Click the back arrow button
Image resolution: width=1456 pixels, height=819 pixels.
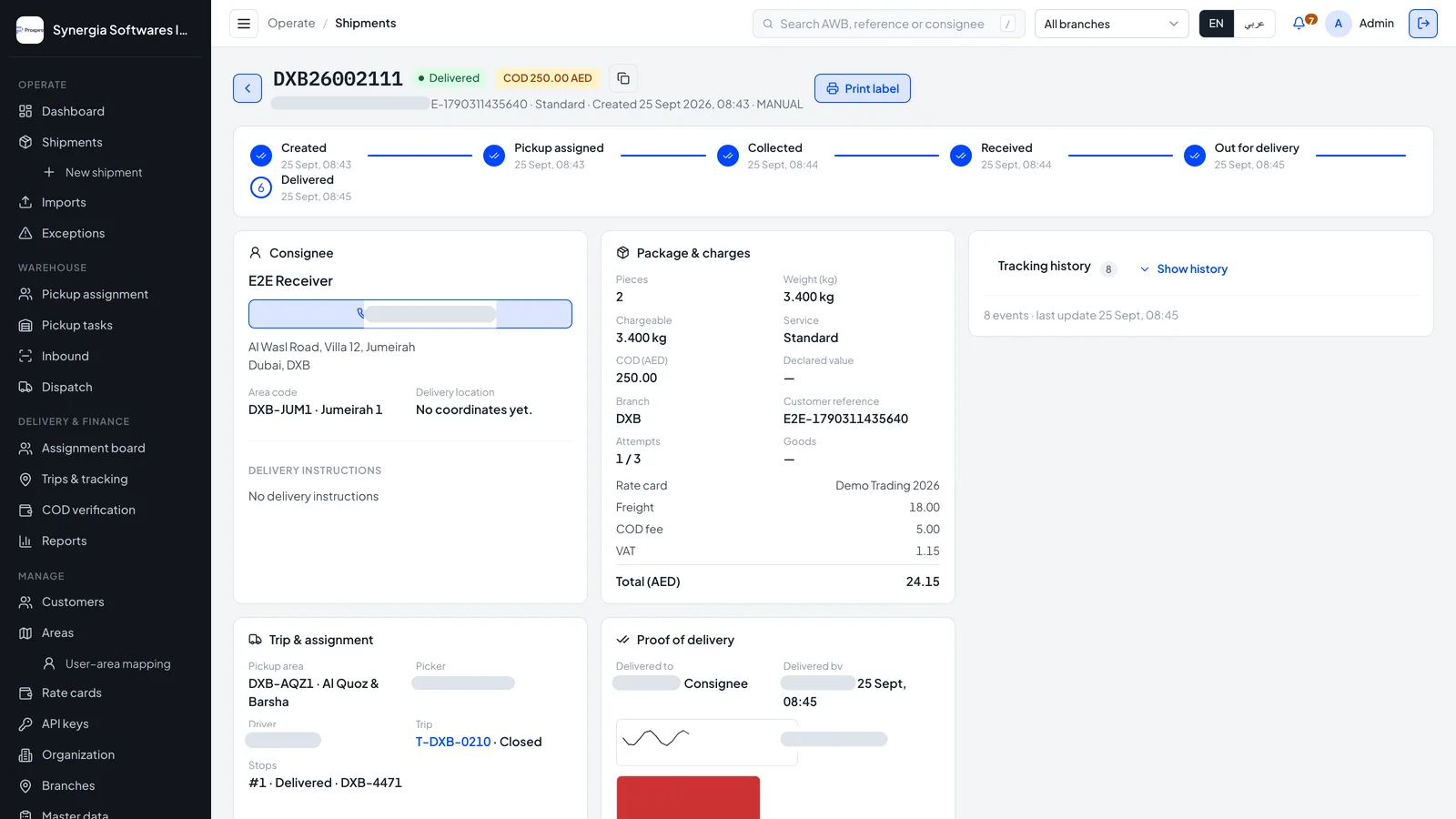click(248, 88)
